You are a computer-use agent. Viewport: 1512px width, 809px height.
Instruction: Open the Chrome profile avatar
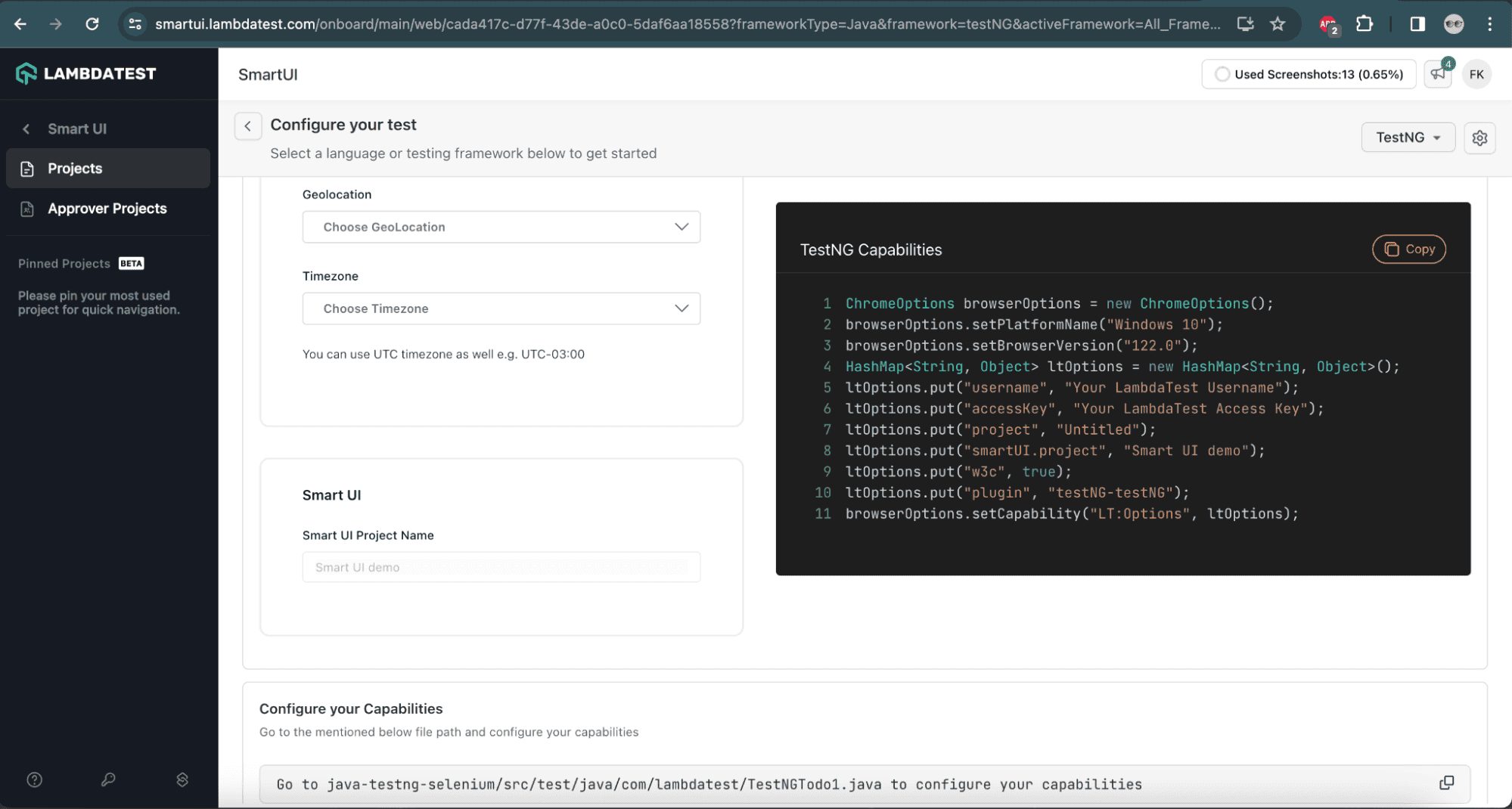click(x=1453, y=24)
